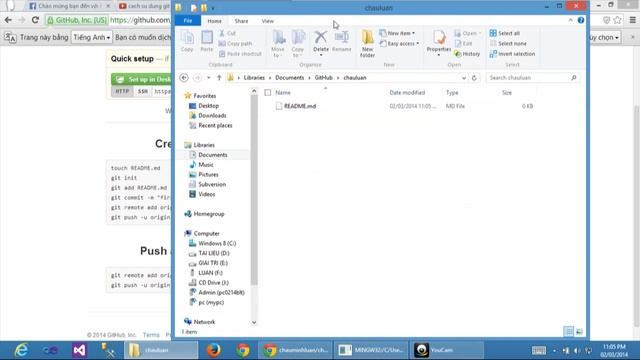Viewport: 640px width, 360px height.
Task: Select Subversion under Libraries
Action: 212,184
